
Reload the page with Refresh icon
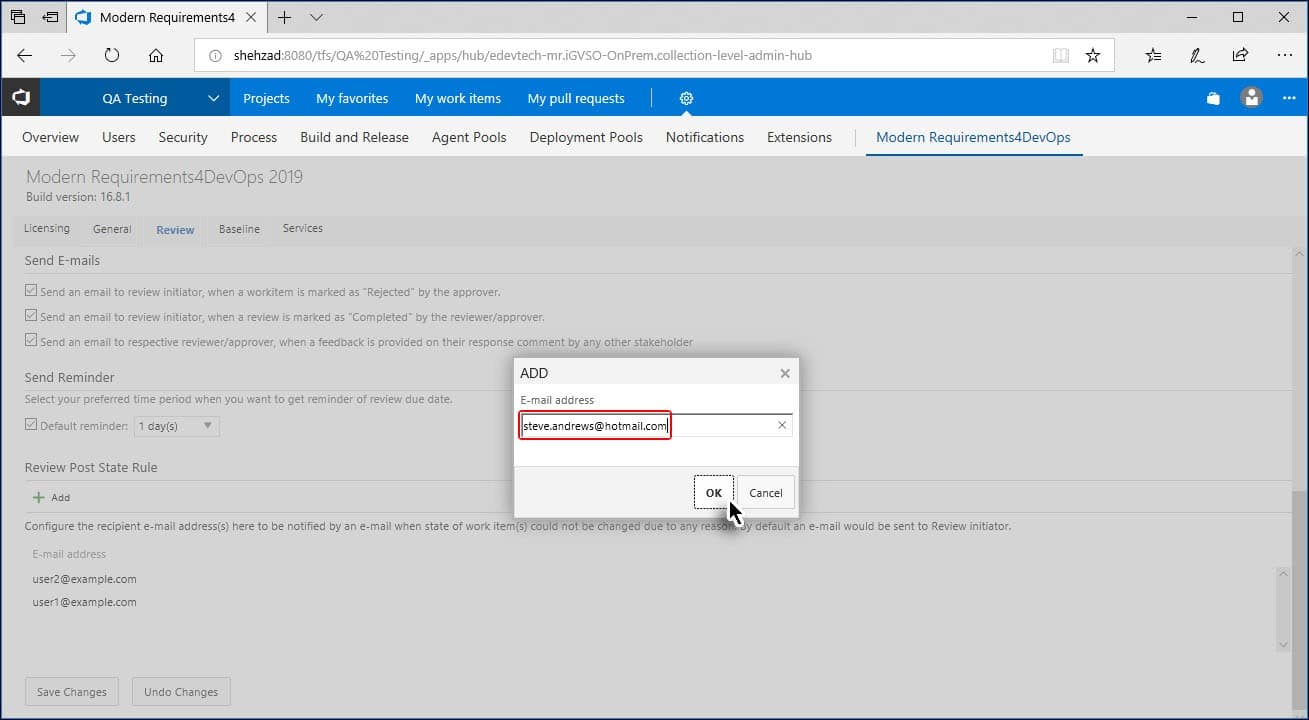(112, 56)
